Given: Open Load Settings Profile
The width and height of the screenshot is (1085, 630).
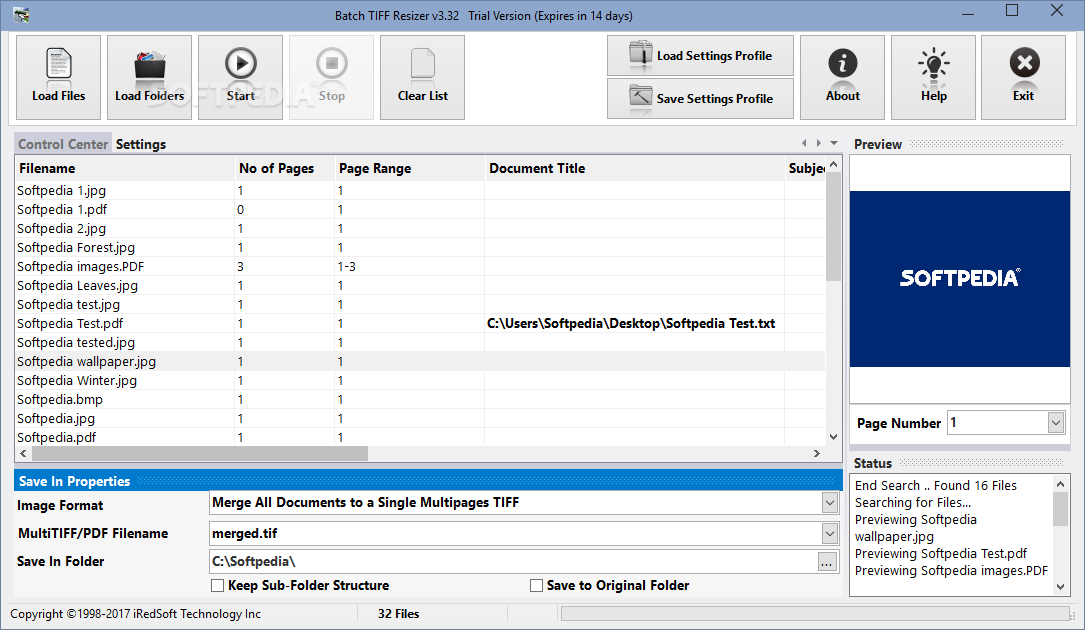Looking at the screenshot, I should pyautogui.click(x=700, y=55).
